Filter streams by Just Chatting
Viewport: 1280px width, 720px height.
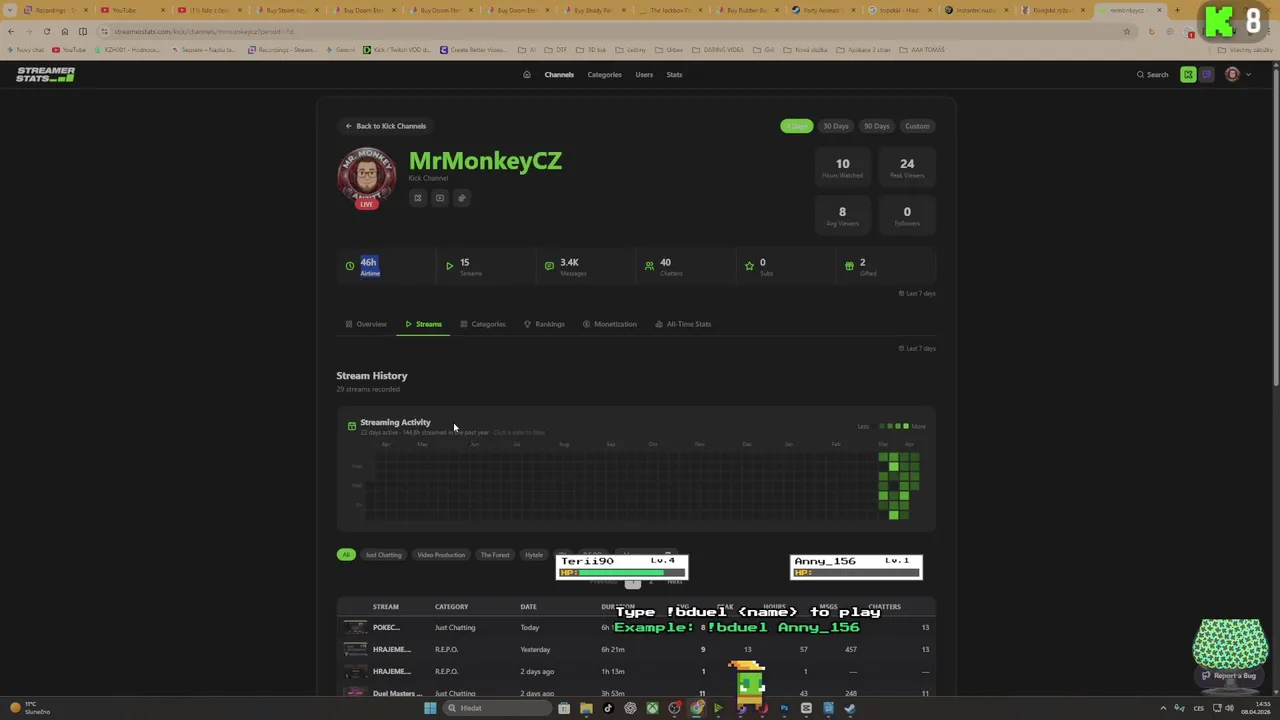[383, 555]
